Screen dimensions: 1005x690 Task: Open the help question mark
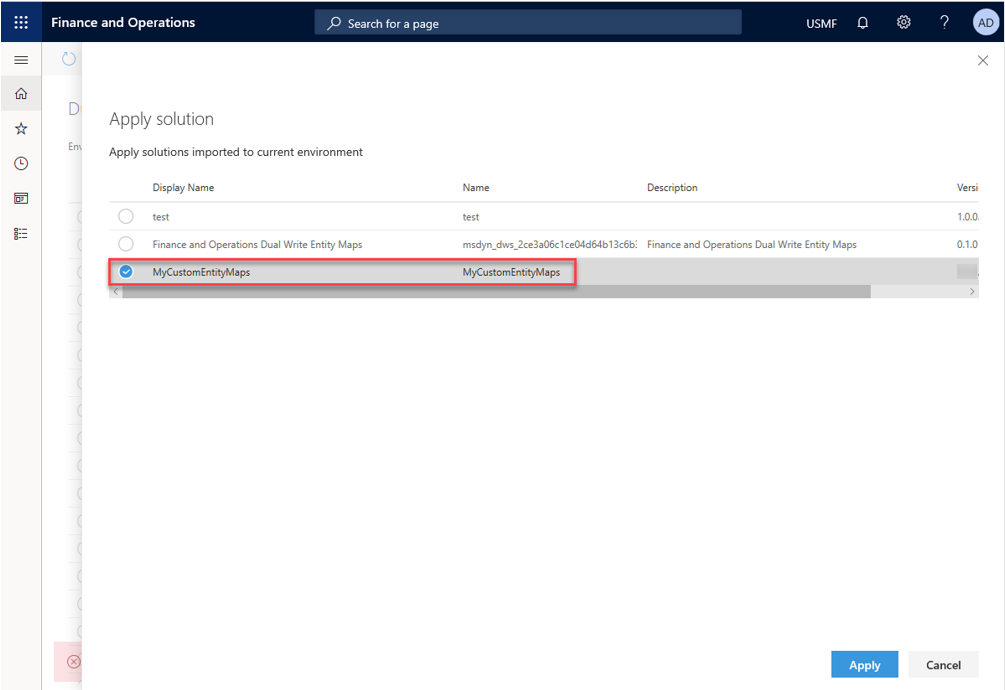pyautogui.click(x=944, y=22)
